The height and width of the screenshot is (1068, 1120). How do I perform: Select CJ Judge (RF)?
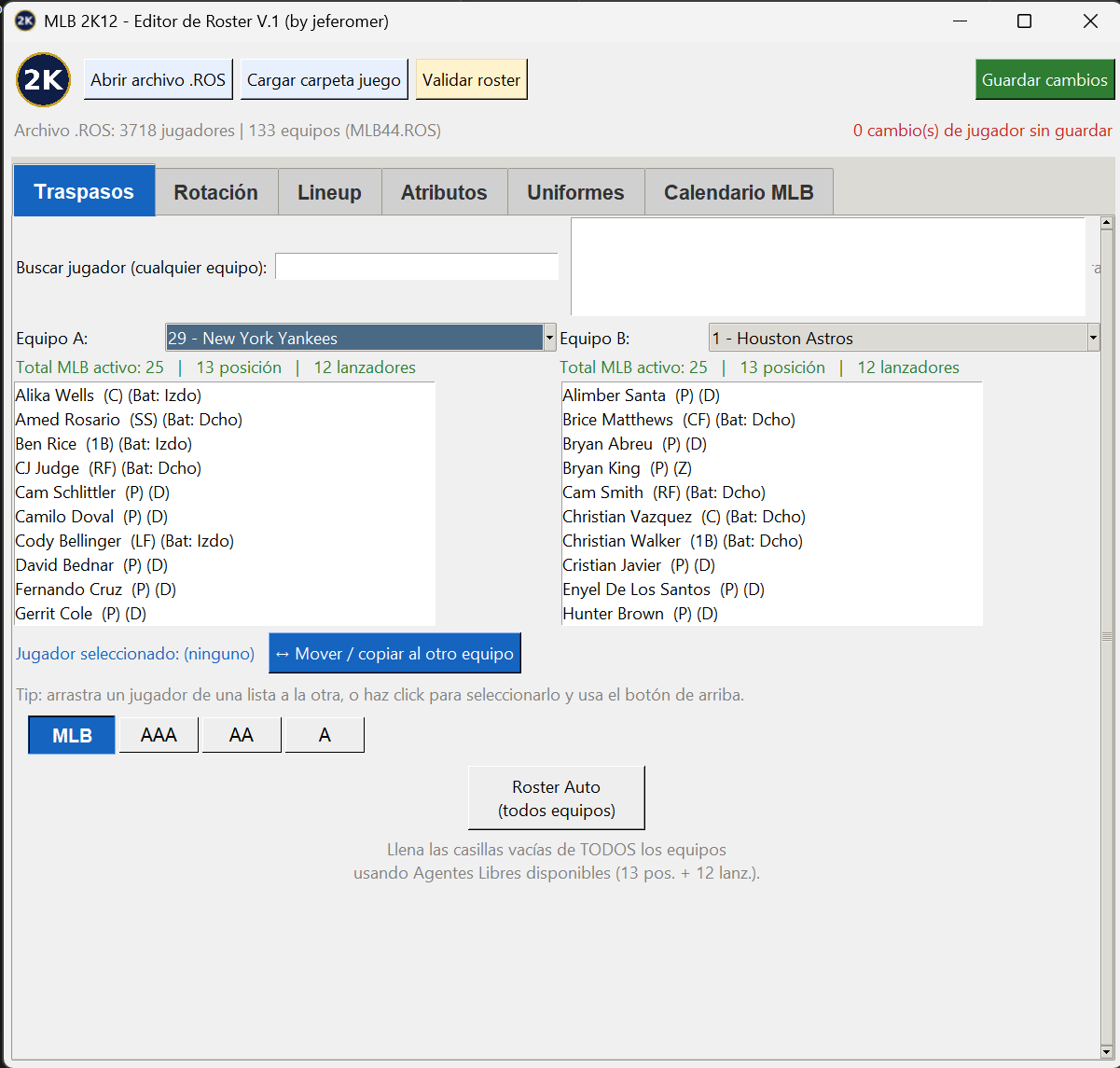click(225, 468)
